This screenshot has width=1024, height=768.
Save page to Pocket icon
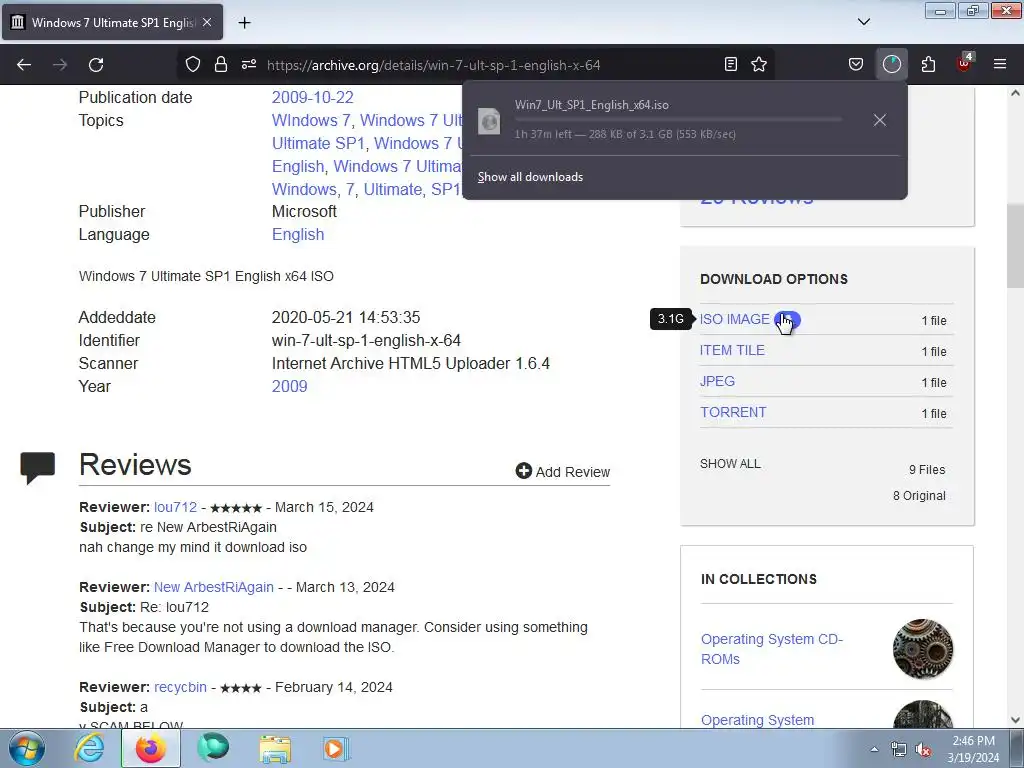pyautogui.click(x=856, y=64)
